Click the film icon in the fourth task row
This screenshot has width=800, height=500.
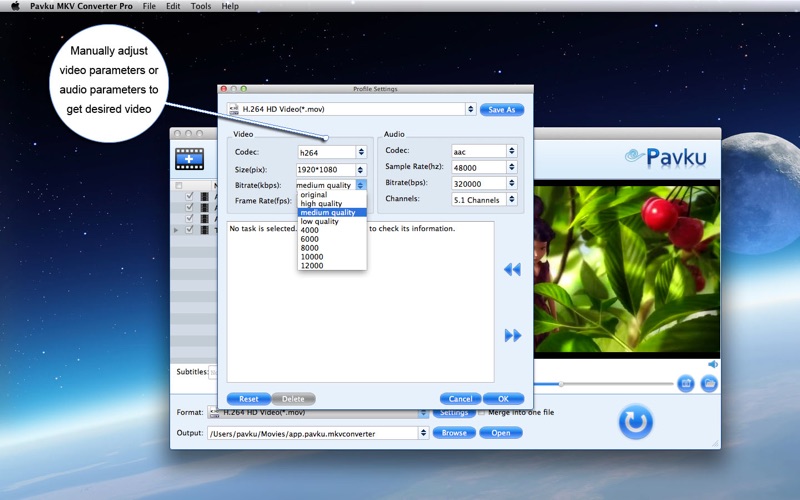pyautogui.click(x=205, y=230)
